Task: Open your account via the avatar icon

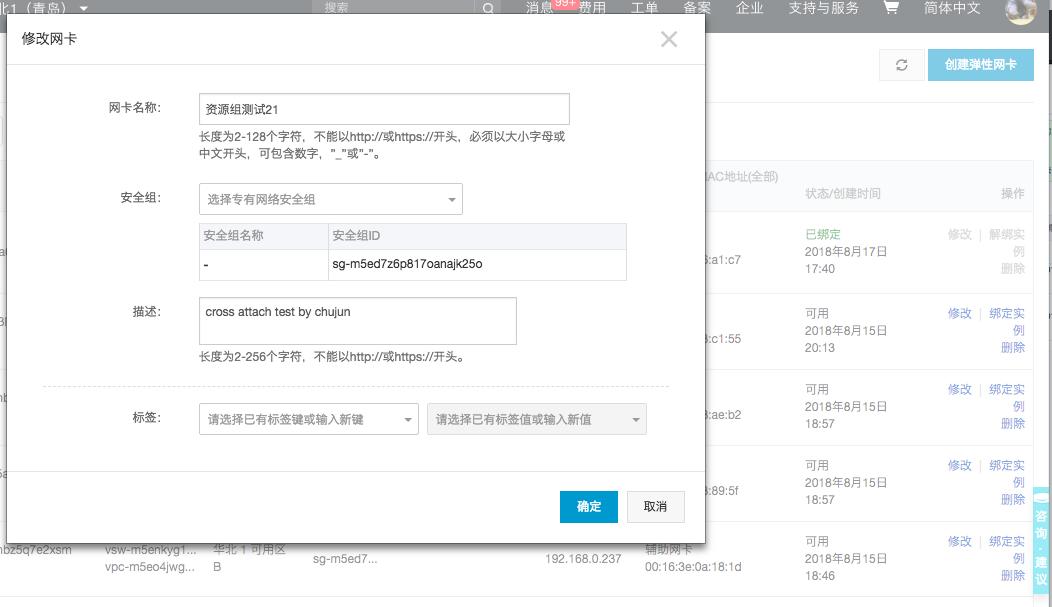Action: (1019, 12)
